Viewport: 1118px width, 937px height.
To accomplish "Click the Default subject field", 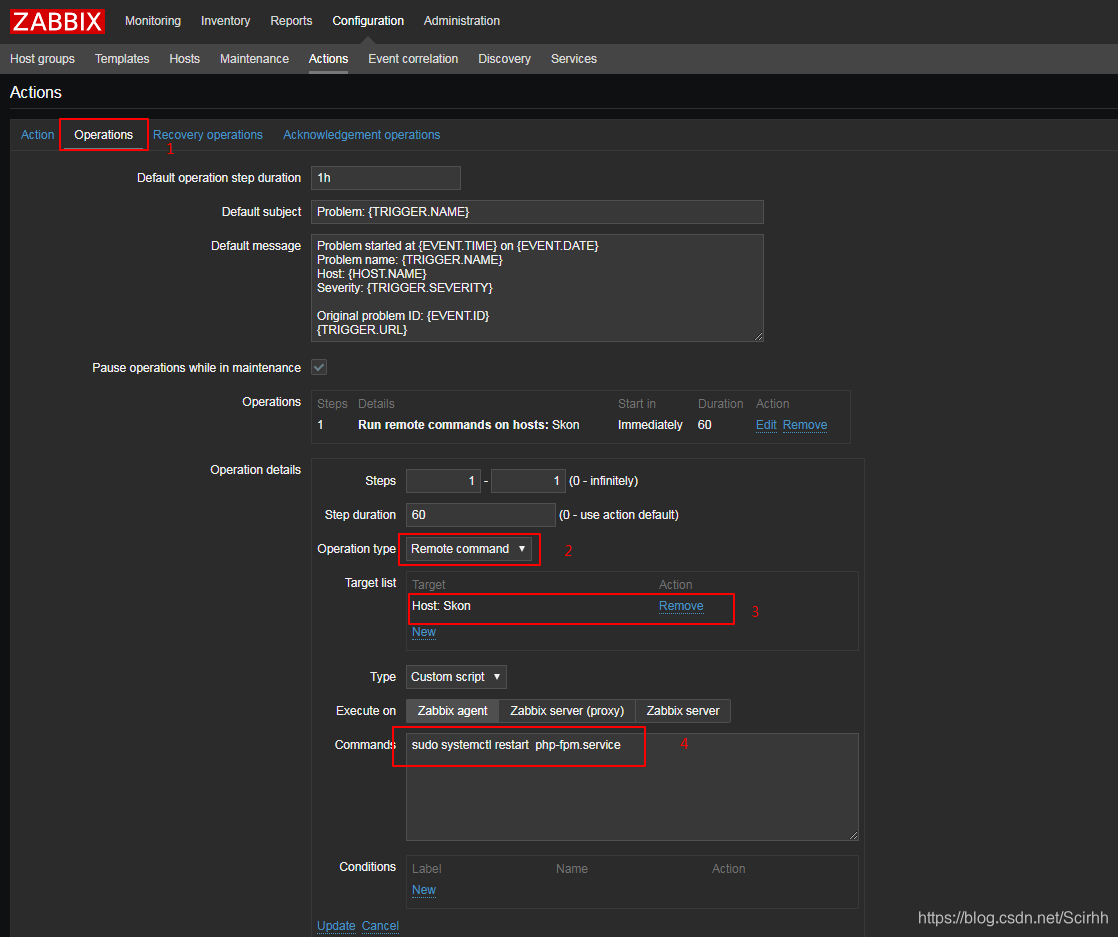I will (x=537, y=212).
